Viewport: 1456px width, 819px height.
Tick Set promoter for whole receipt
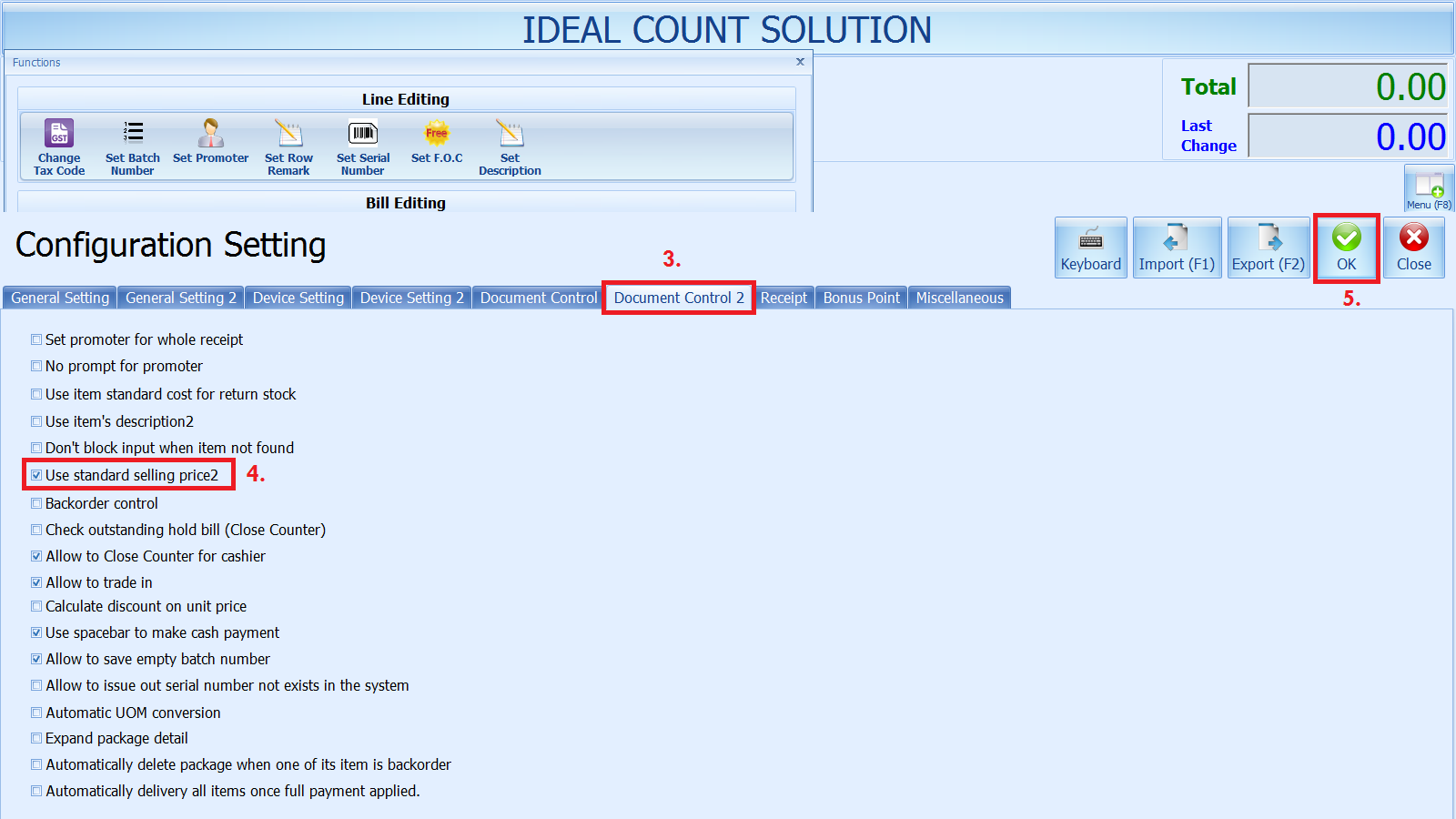click(36, 339)
